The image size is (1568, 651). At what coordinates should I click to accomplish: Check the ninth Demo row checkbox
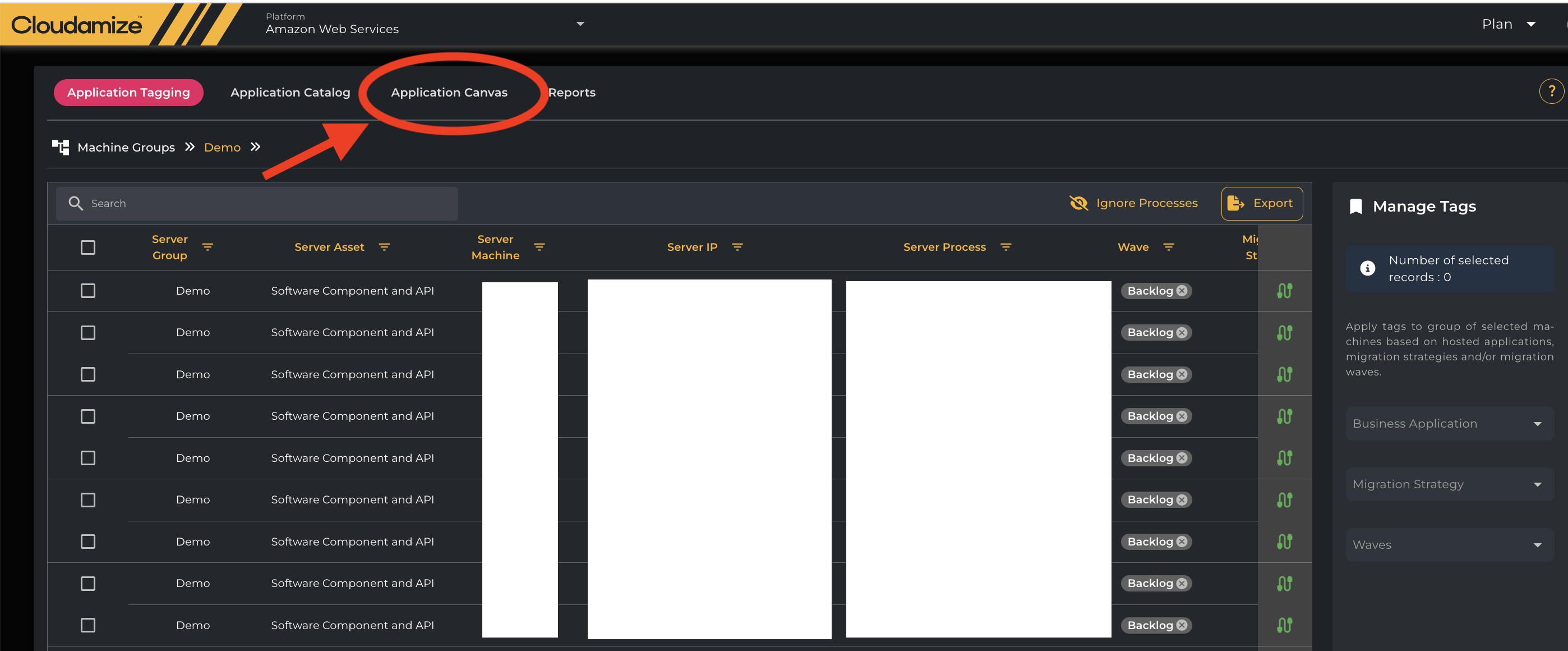[x=88, y=625]
